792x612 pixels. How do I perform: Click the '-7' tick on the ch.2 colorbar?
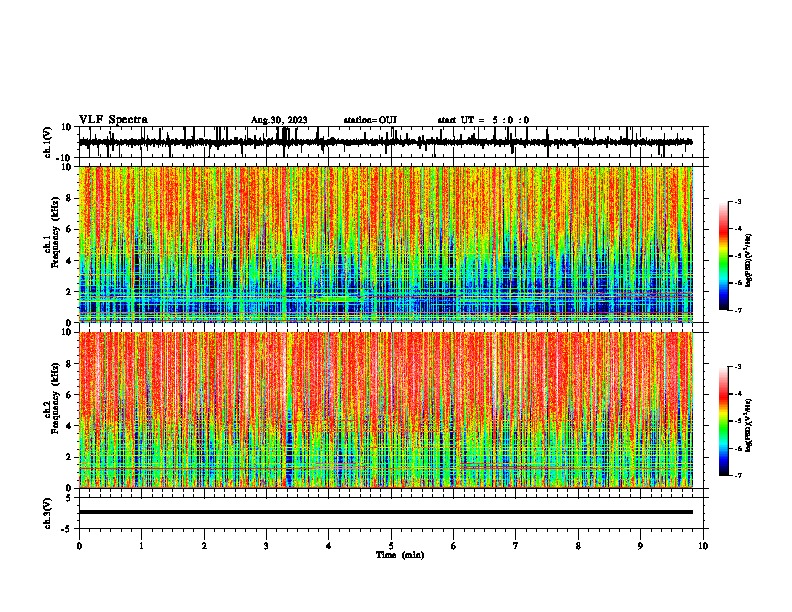pyautogui.click(x=737, y=475)
